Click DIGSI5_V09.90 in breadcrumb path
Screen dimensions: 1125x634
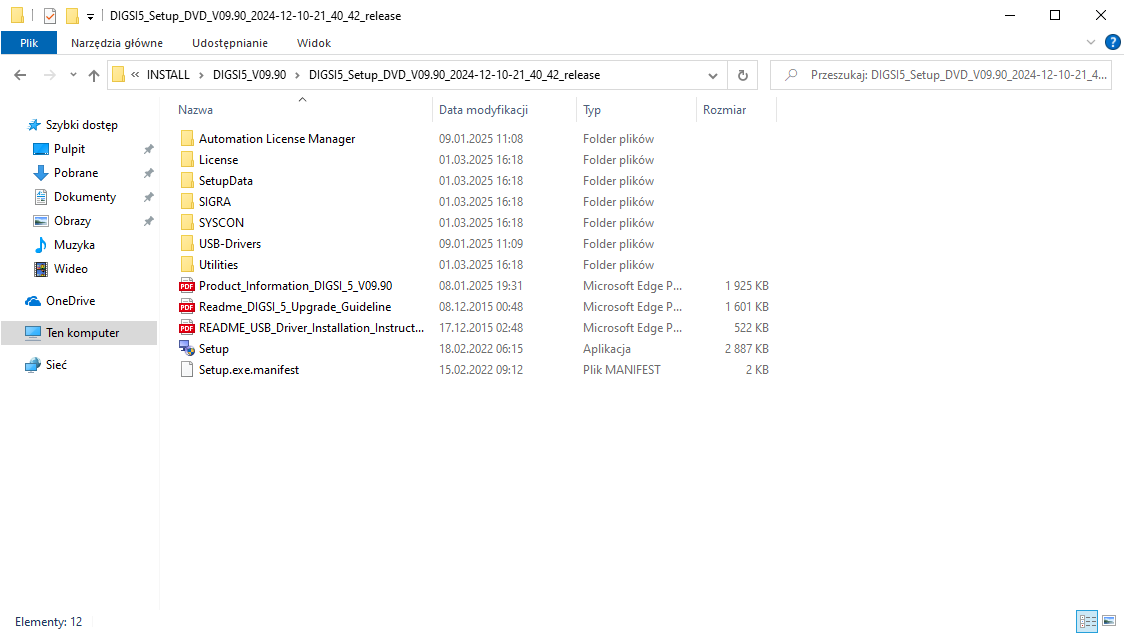(x=249, y=75)
